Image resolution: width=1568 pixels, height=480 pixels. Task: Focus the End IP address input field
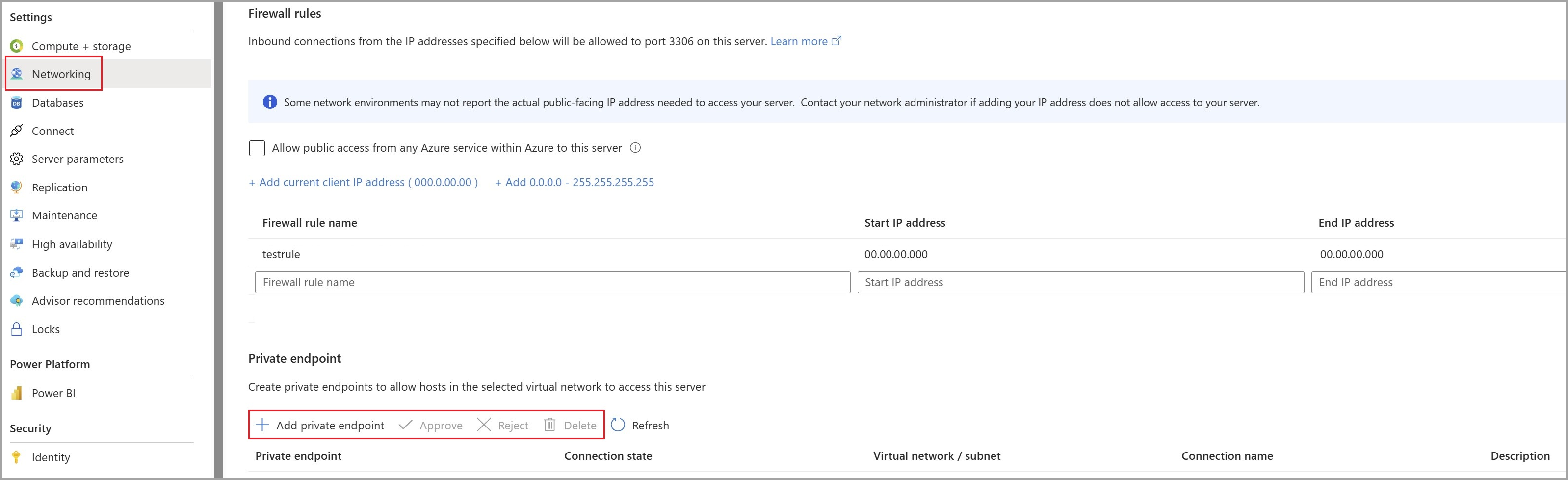click(x=1439, y=282)
